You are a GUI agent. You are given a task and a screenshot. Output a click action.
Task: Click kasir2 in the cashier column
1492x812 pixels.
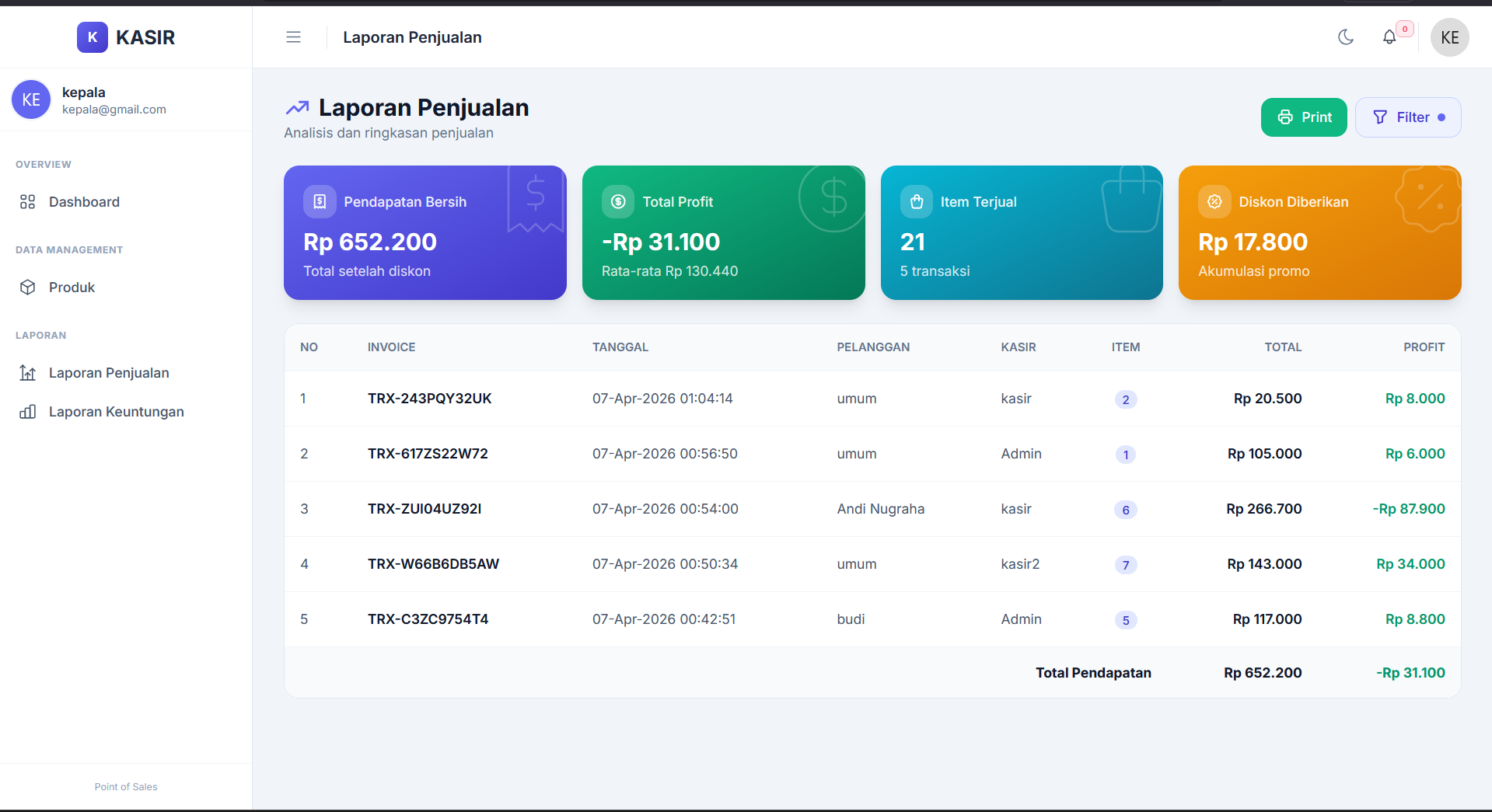click(1020, 564)
